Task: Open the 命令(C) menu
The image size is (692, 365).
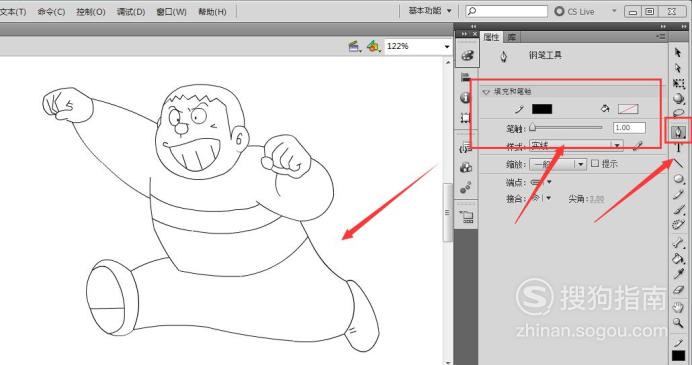Action: (52, 12)
